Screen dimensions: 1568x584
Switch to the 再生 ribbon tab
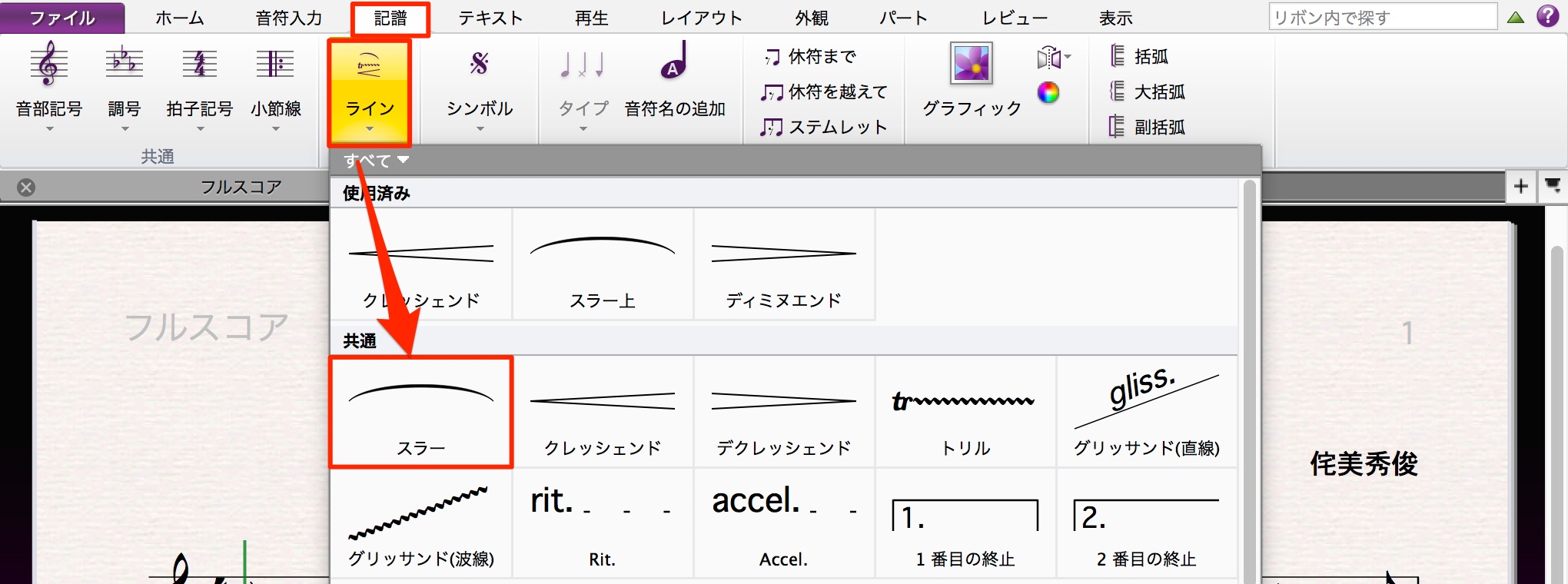(592, 18)
